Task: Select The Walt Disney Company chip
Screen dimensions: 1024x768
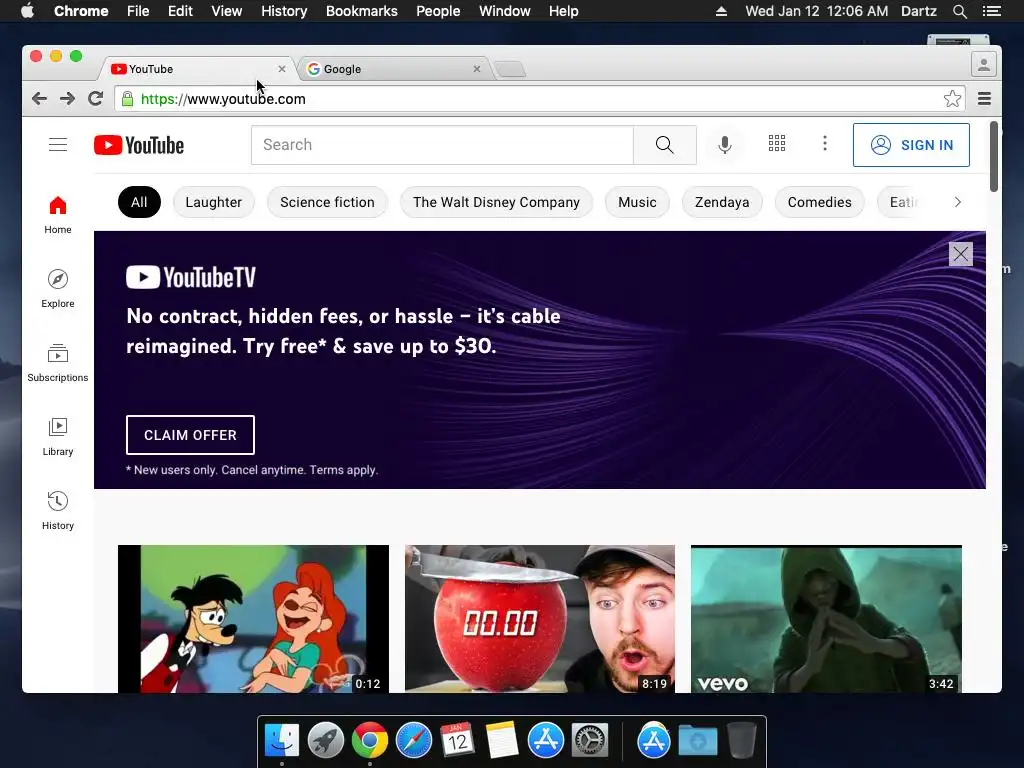Action: [x=496, y=202]
